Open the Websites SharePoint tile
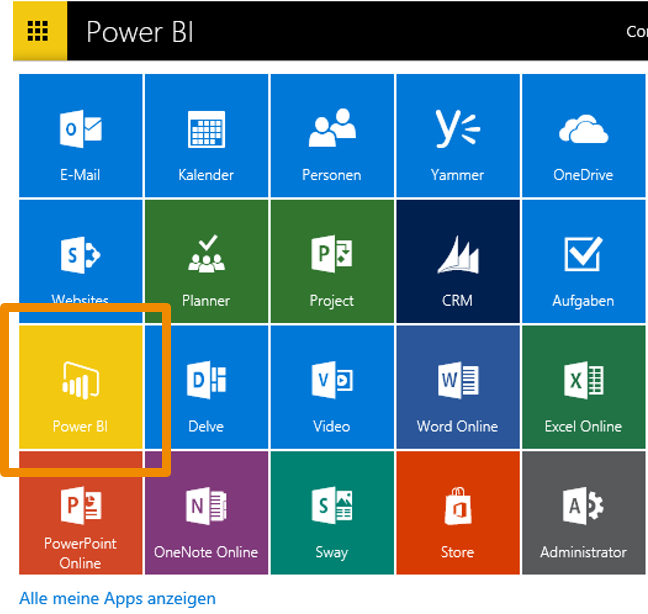This screenshot has height=614, width=648. [81, 261]
